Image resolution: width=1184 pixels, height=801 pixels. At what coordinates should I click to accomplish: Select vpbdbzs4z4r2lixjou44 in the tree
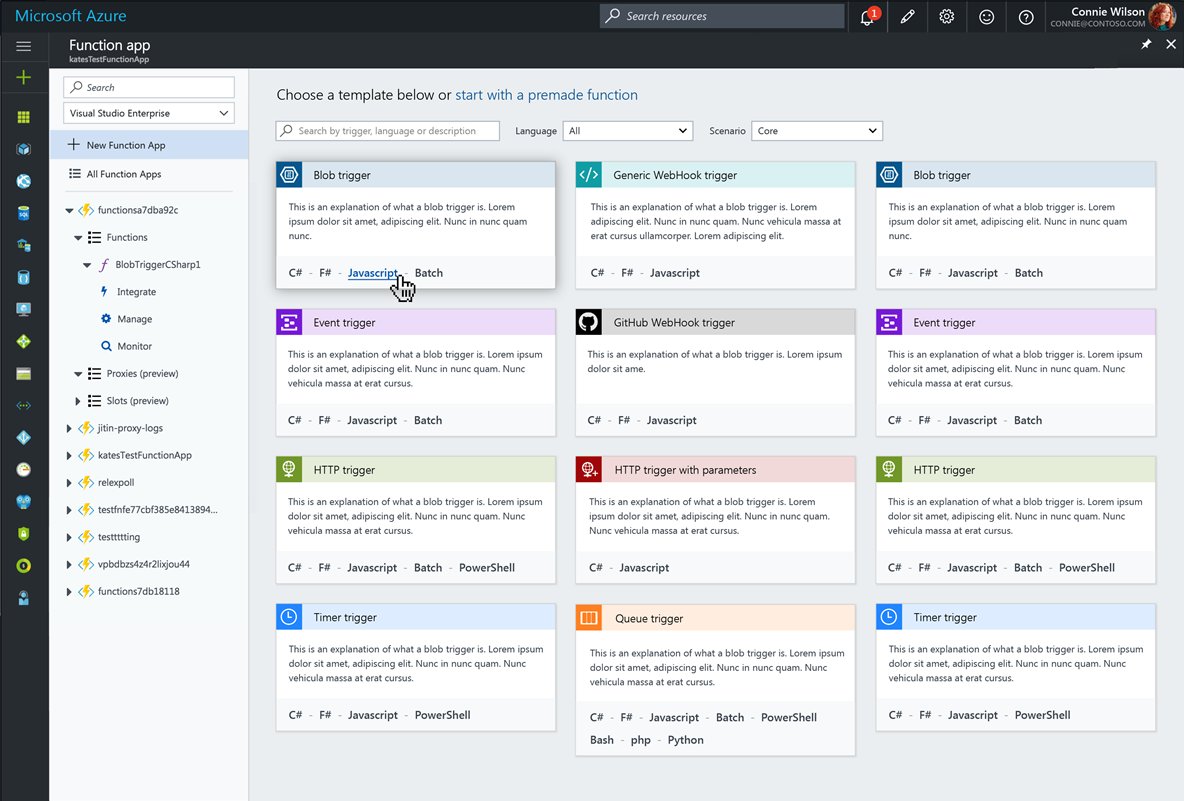[x=143, y=564]
